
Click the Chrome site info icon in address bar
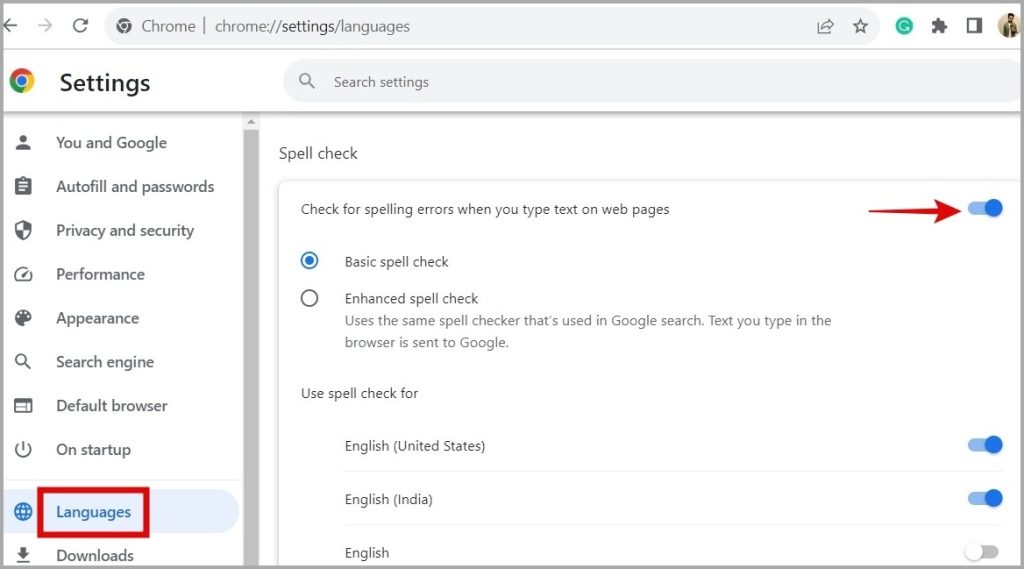pos(123,26)
